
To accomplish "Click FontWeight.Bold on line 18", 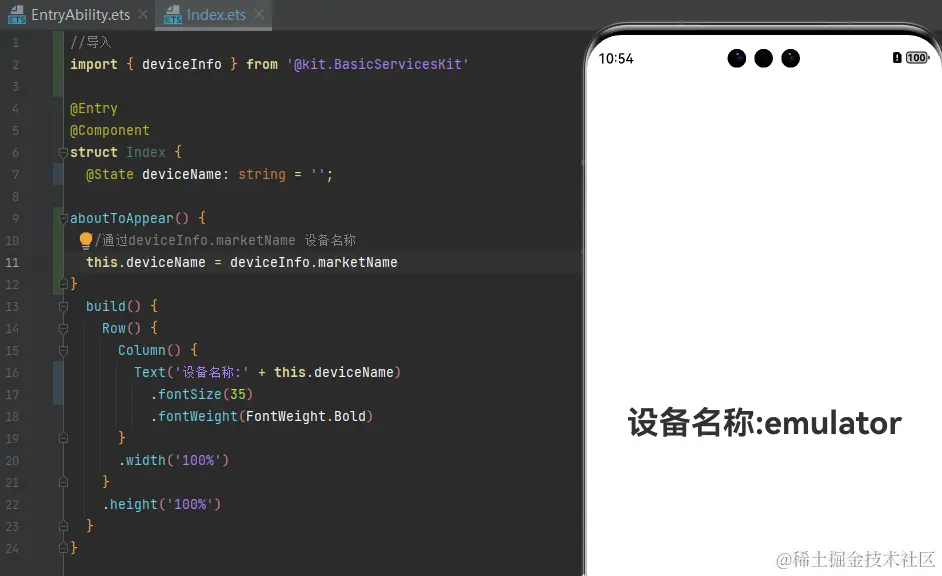I will (305, 416).
